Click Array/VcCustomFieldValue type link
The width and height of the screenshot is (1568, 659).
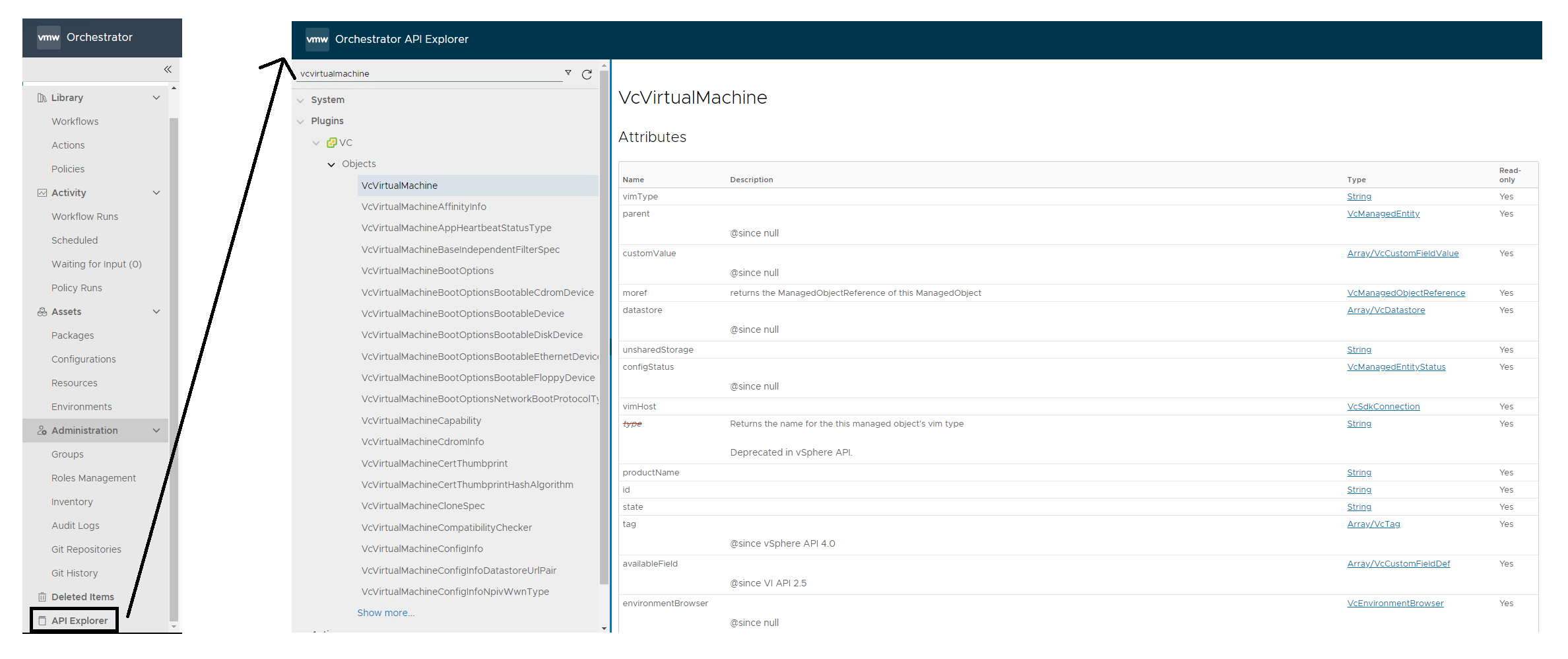(1403, 254)
